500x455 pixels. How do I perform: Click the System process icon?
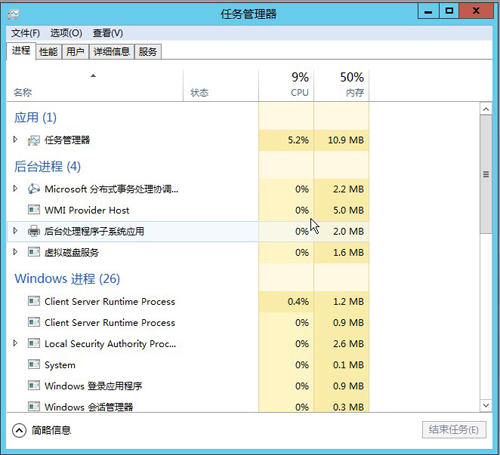click(x=34, y=364)
